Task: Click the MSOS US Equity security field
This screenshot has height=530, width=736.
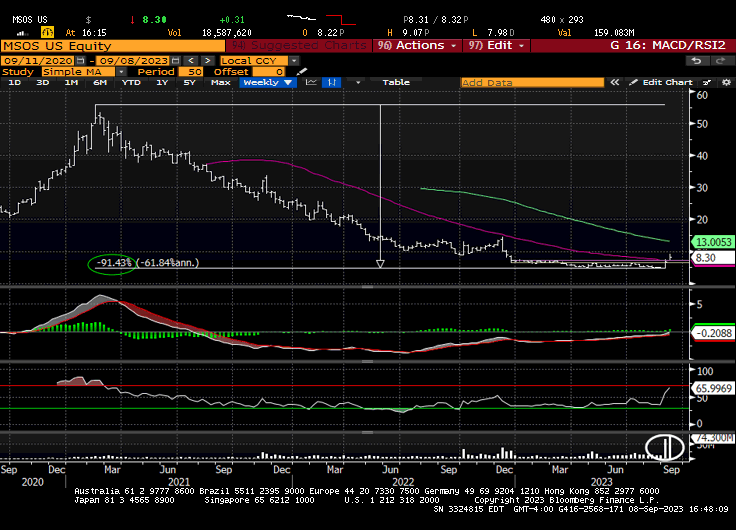Action: coord(113,46)
